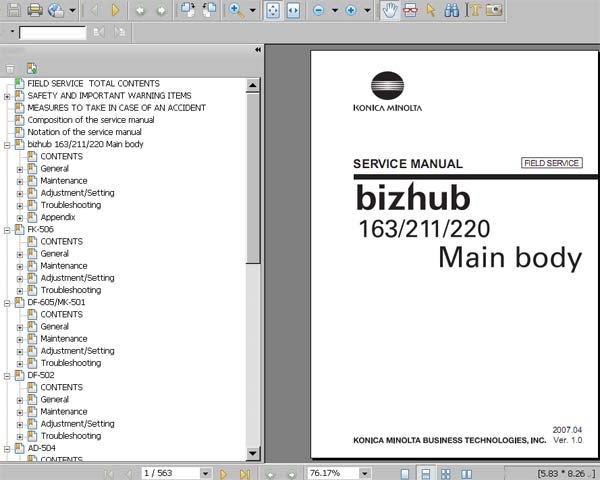Screen dimensions: 600x480
Task: Click the Print icon in the toolbar
Action: click(x=35, y=10)
